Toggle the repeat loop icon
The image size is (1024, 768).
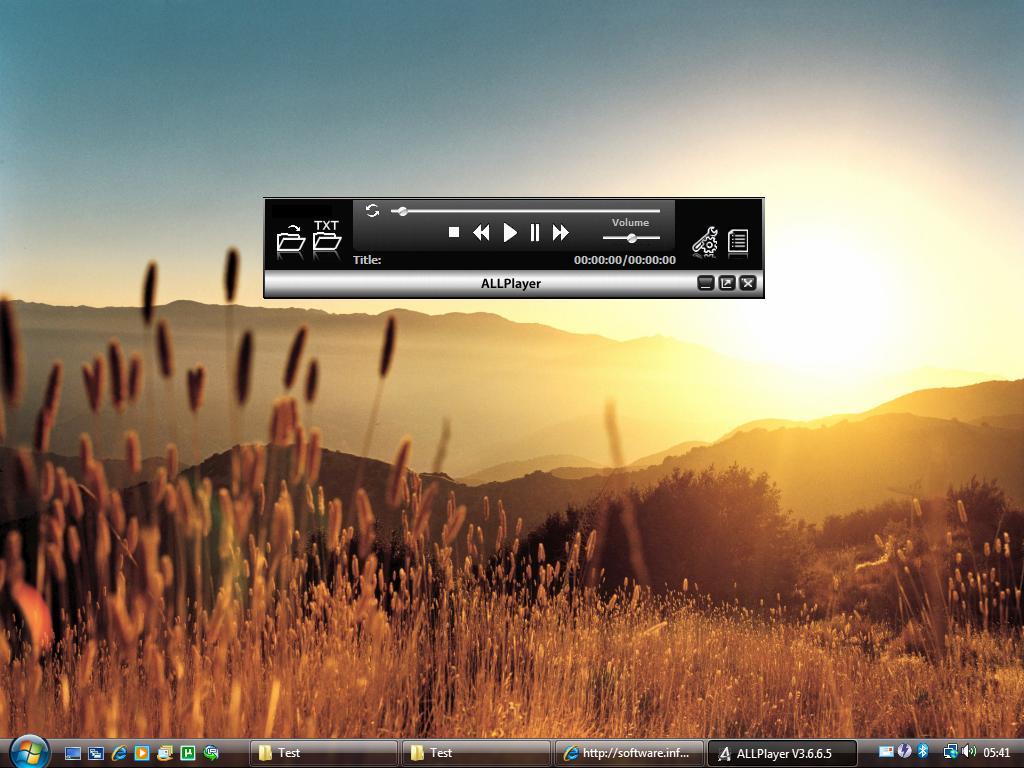pyautogui.click(x=371, y=211)
